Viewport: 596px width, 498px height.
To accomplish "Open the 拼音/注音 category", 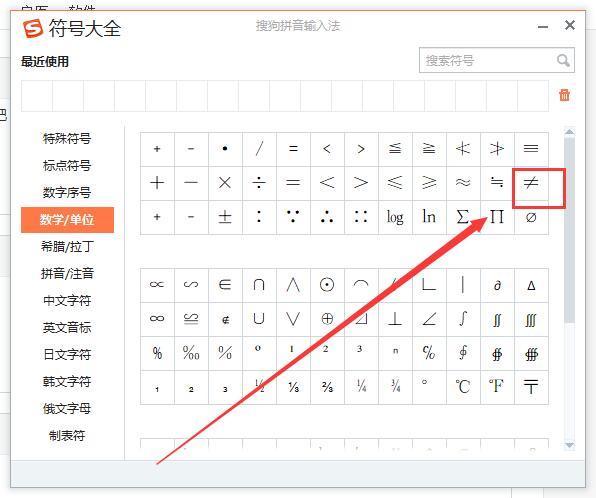I will coord(67,273).
